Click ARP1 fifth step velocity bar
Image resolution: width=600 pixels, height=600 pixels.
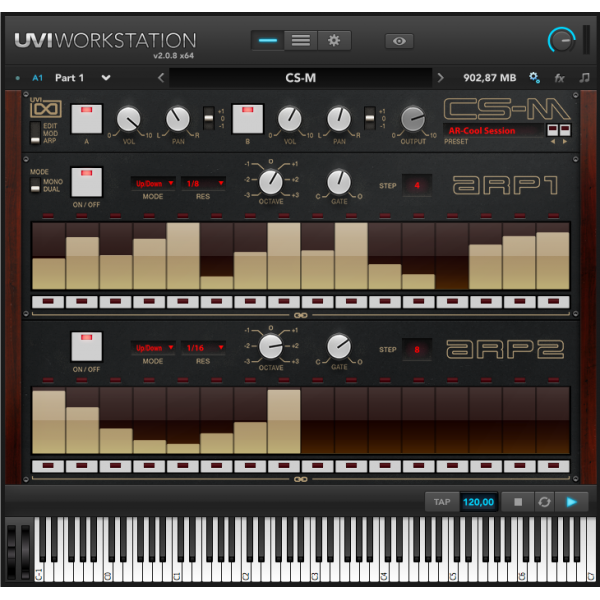point(183,256)
